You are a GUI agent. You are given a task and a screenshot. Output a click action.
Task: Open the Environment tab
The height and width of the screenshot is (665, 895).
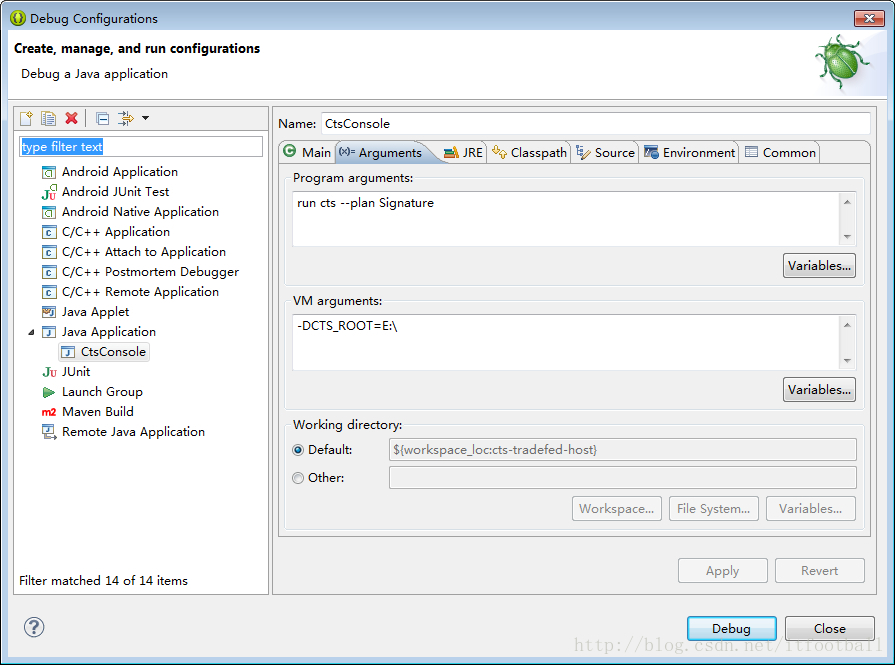point(689,153)
